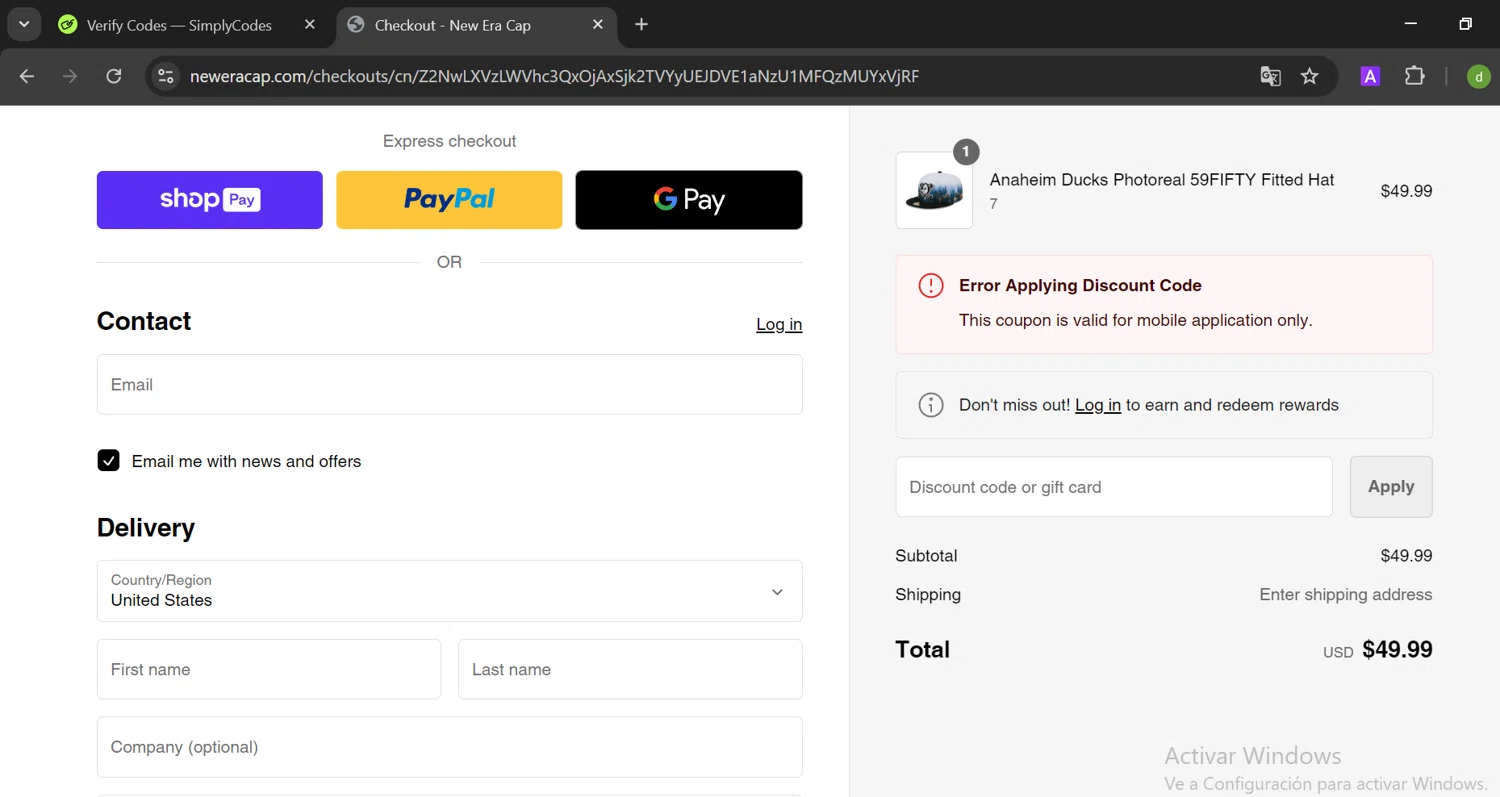Reload the checkout page

(x=114, y=76)
